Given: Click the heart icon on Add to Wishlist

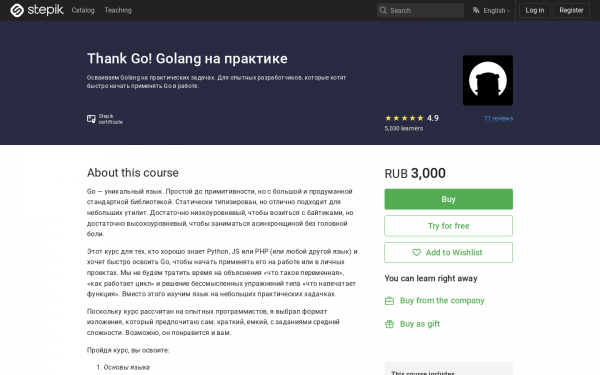Looking at the screenshot, I should [x=416, y=253].
